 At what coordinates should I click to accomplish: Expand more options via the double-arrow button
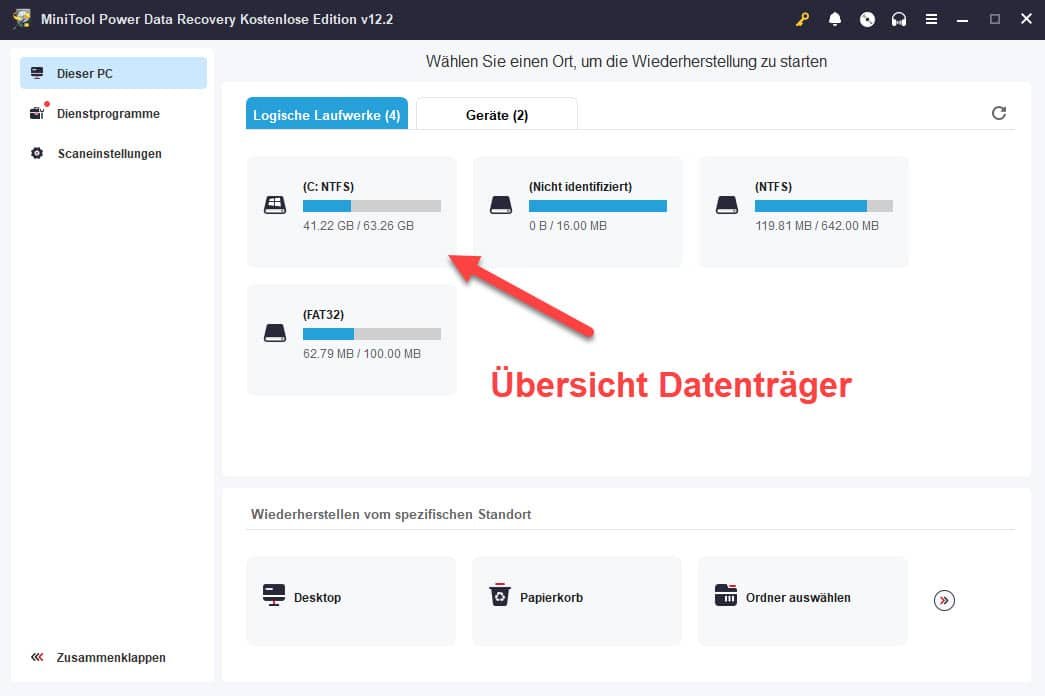tap(943, 600)
